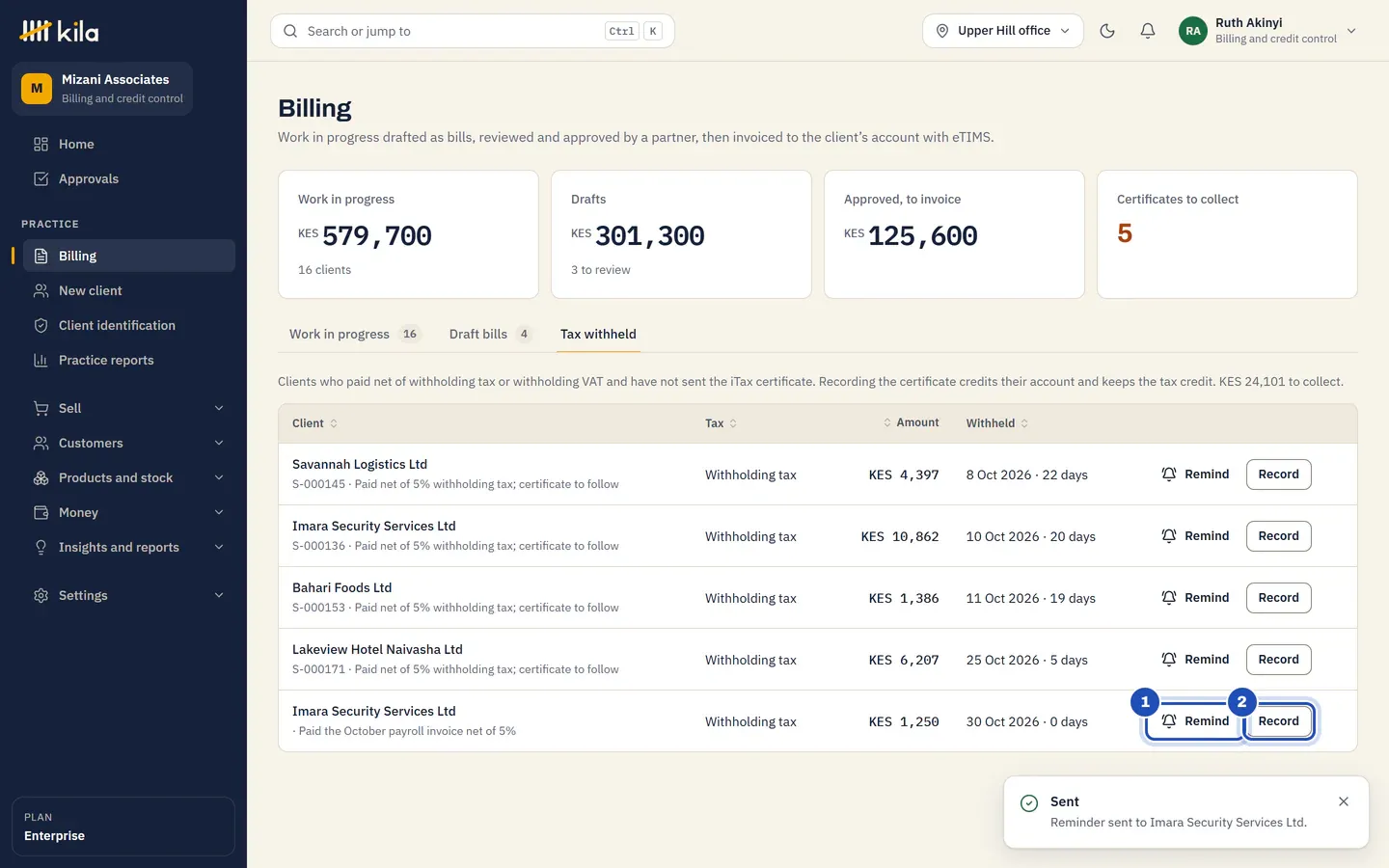Click the Search or jump to field
This screenshot has height=868, width=1389.
click(x=473, y=31)
